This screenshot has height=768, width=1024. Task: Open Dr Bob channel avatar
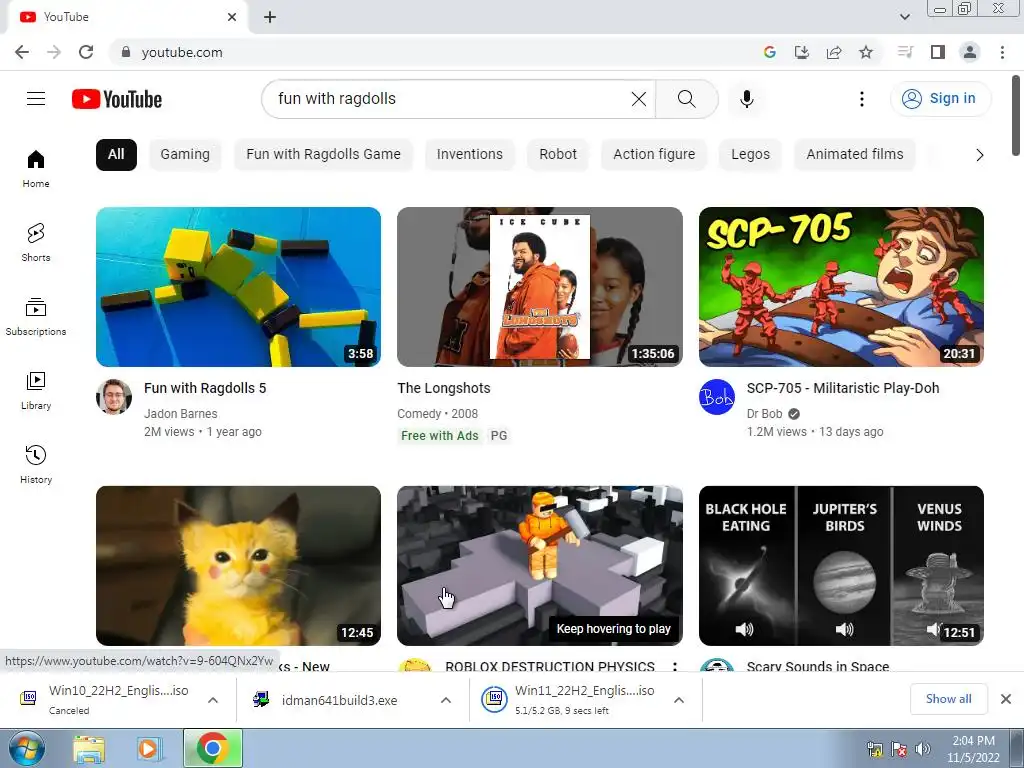[x=716, y=396]
